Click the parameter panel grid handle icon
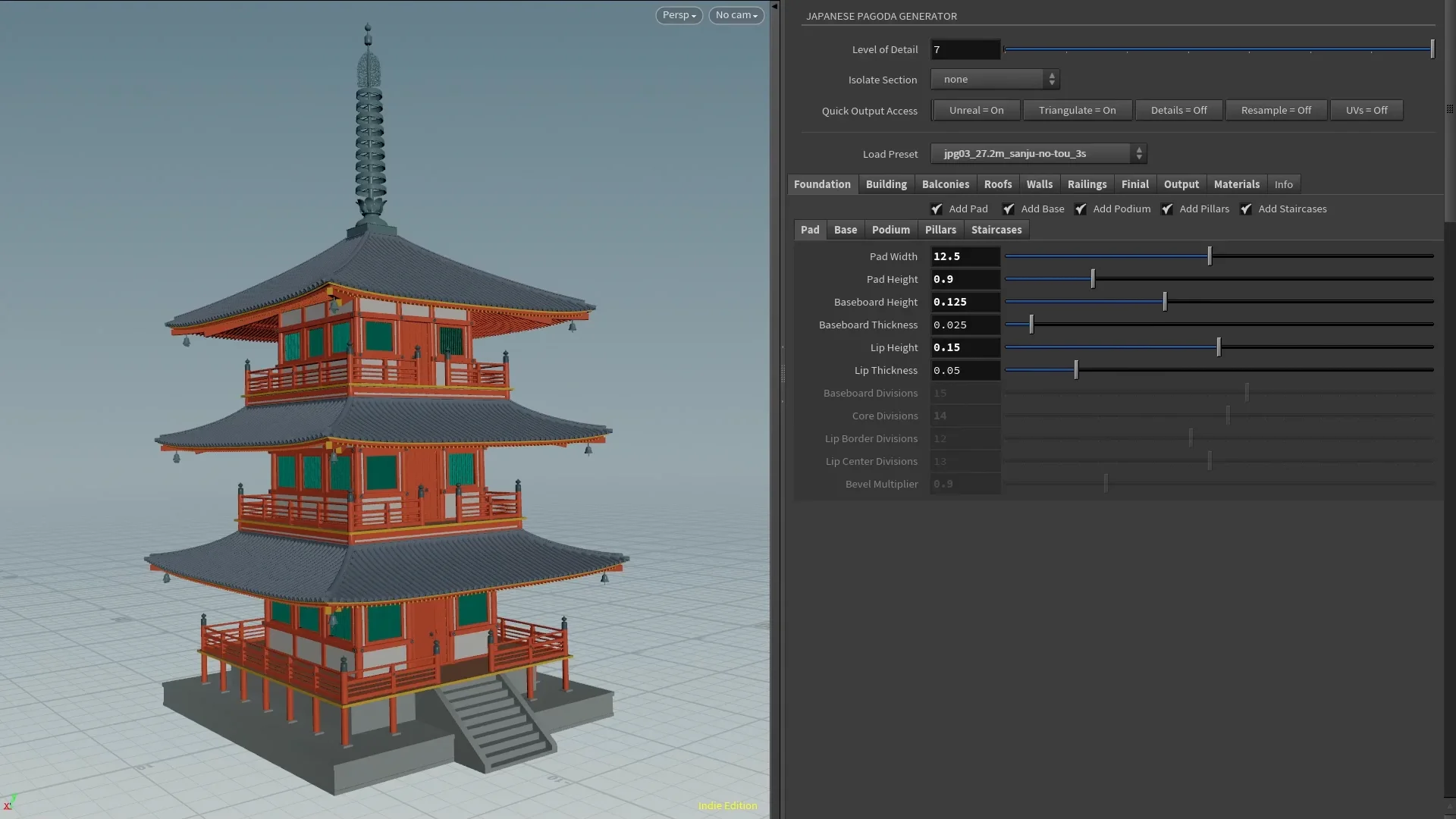Image resolution: width=1456 pixels, height=819 pixels. coord(1449,108)
